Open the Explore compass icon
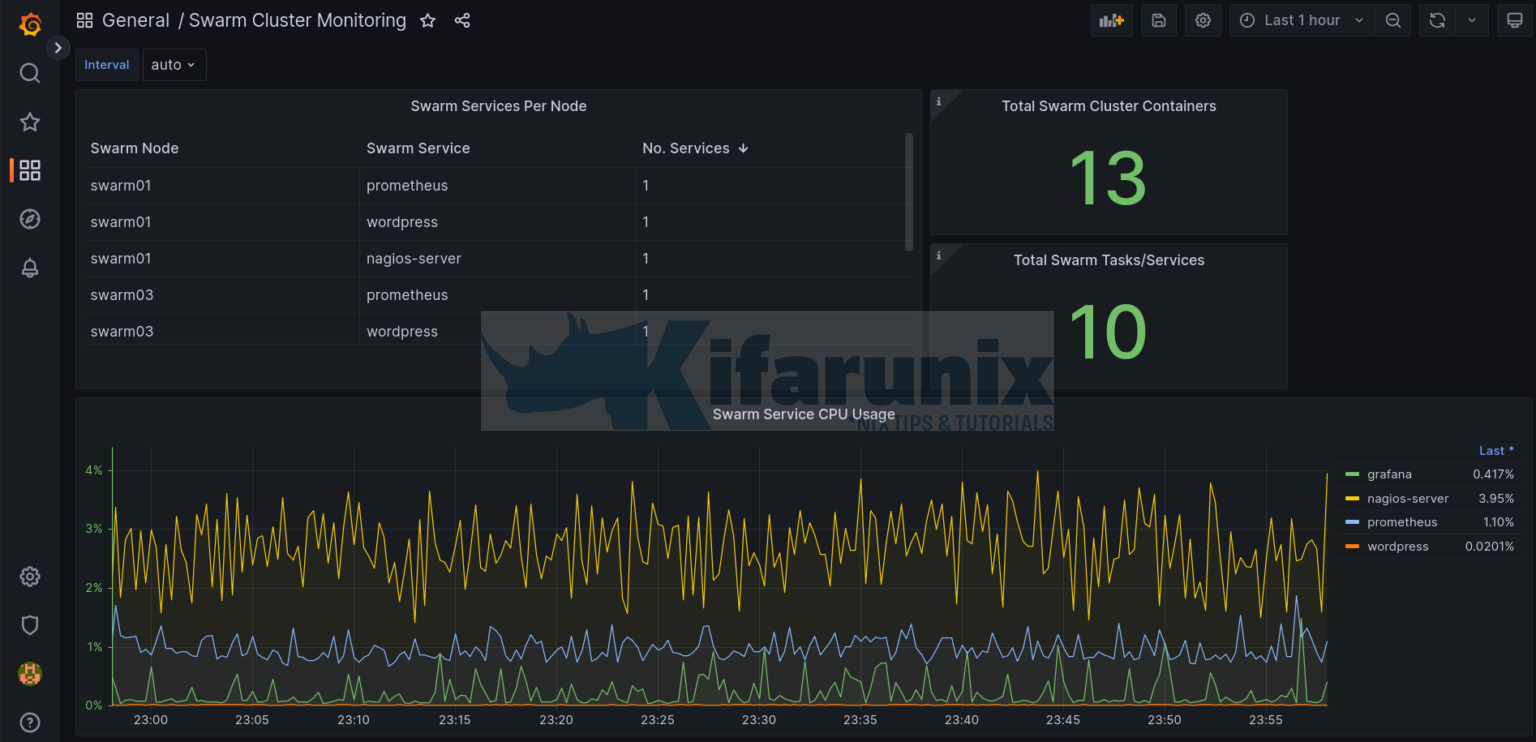Viewport: 1536px width, 742px height. 30,219
